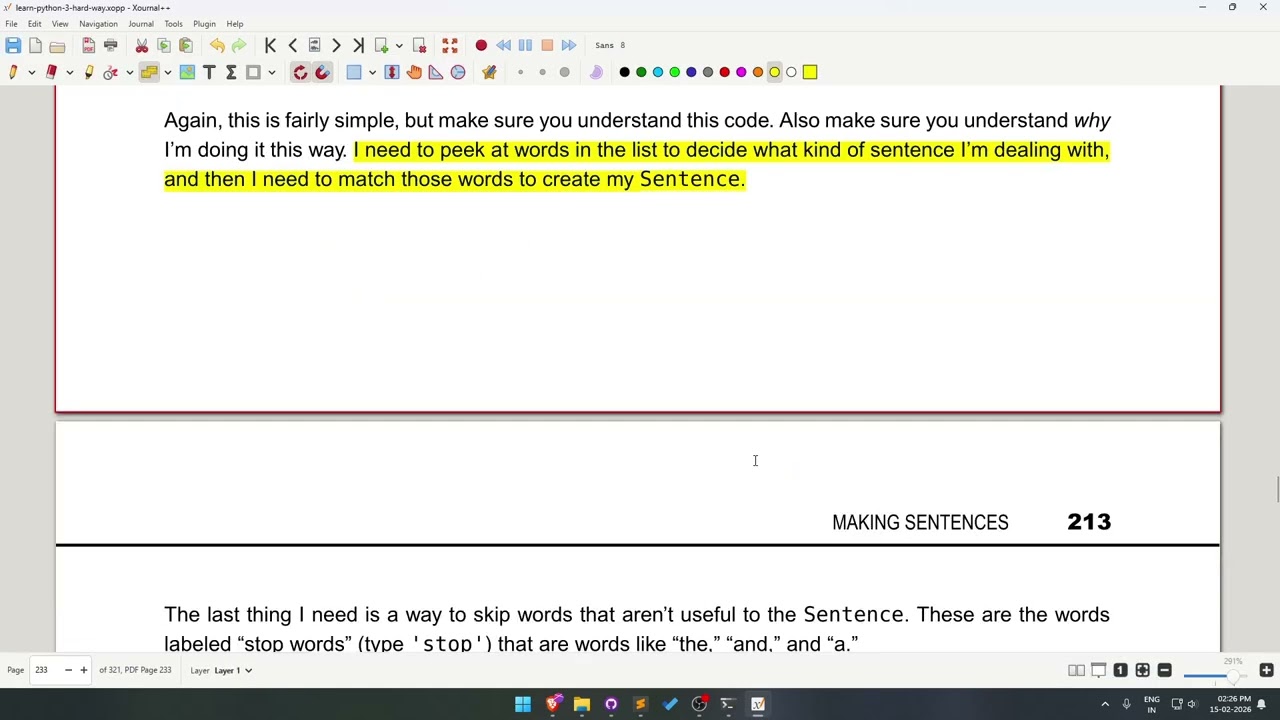Redo the last undone action

(x=239, y=45)
